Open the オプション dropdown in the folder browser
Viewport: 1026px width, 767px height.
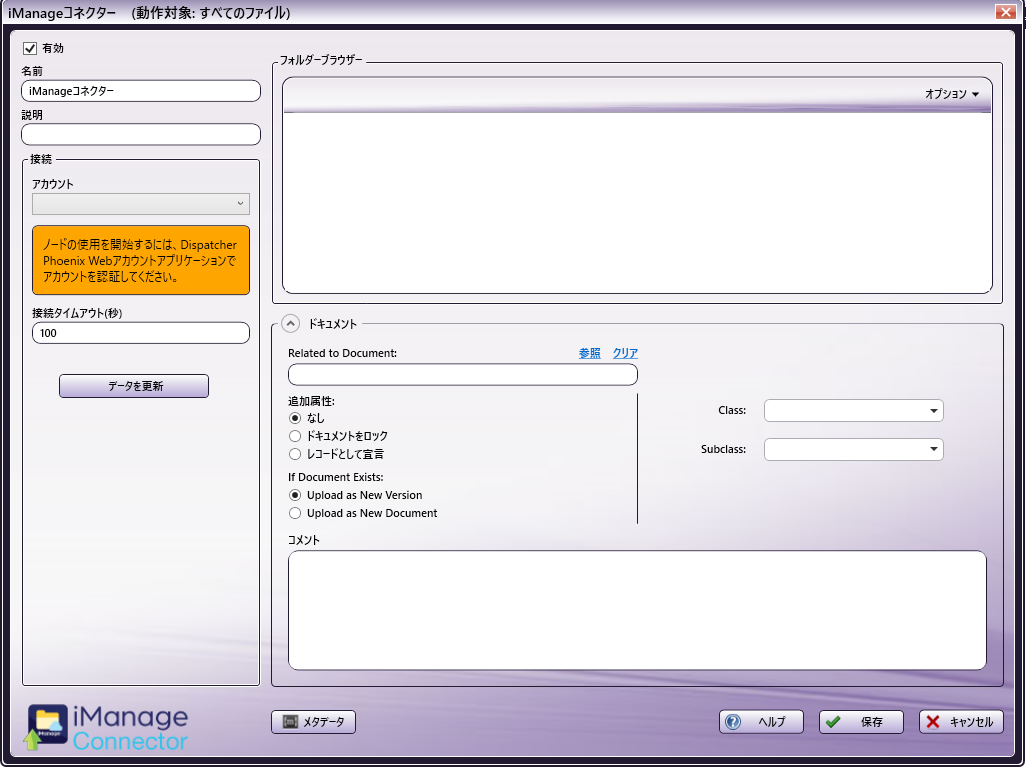coord(951,94)
